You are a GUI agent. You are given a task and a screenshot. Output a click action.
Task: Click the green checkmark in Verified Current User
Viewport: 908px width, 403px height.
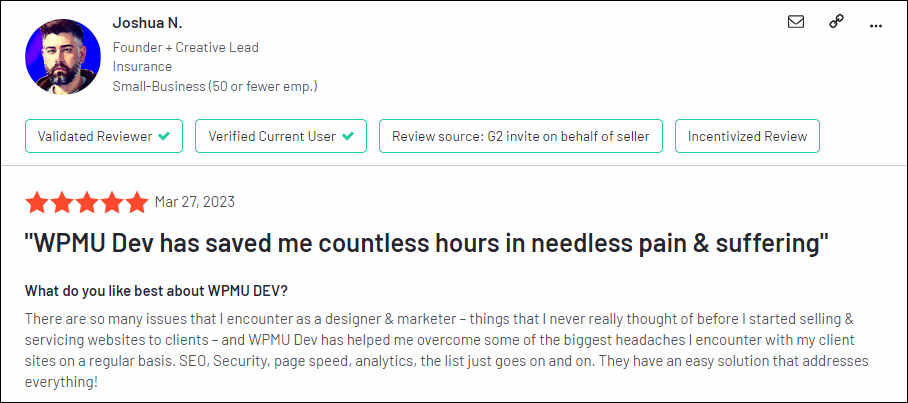348,137
